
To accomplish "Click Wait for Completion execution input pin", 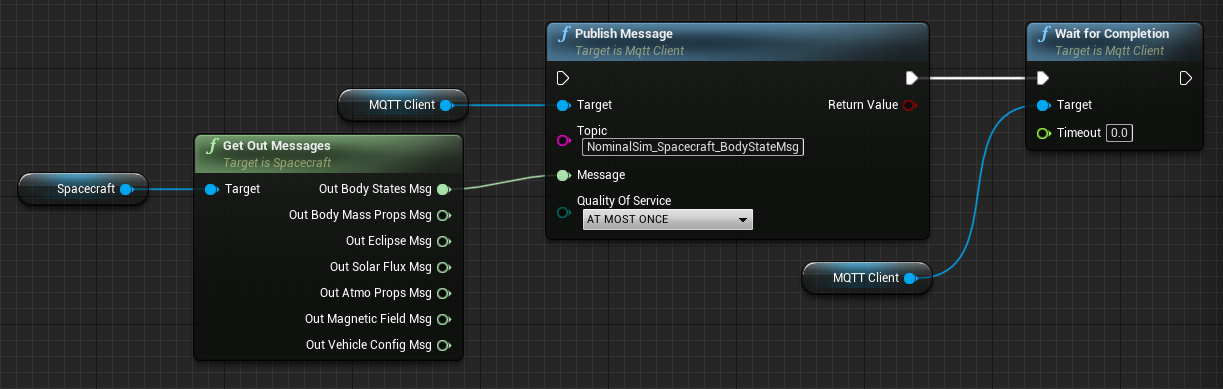I will (1043, 78).
